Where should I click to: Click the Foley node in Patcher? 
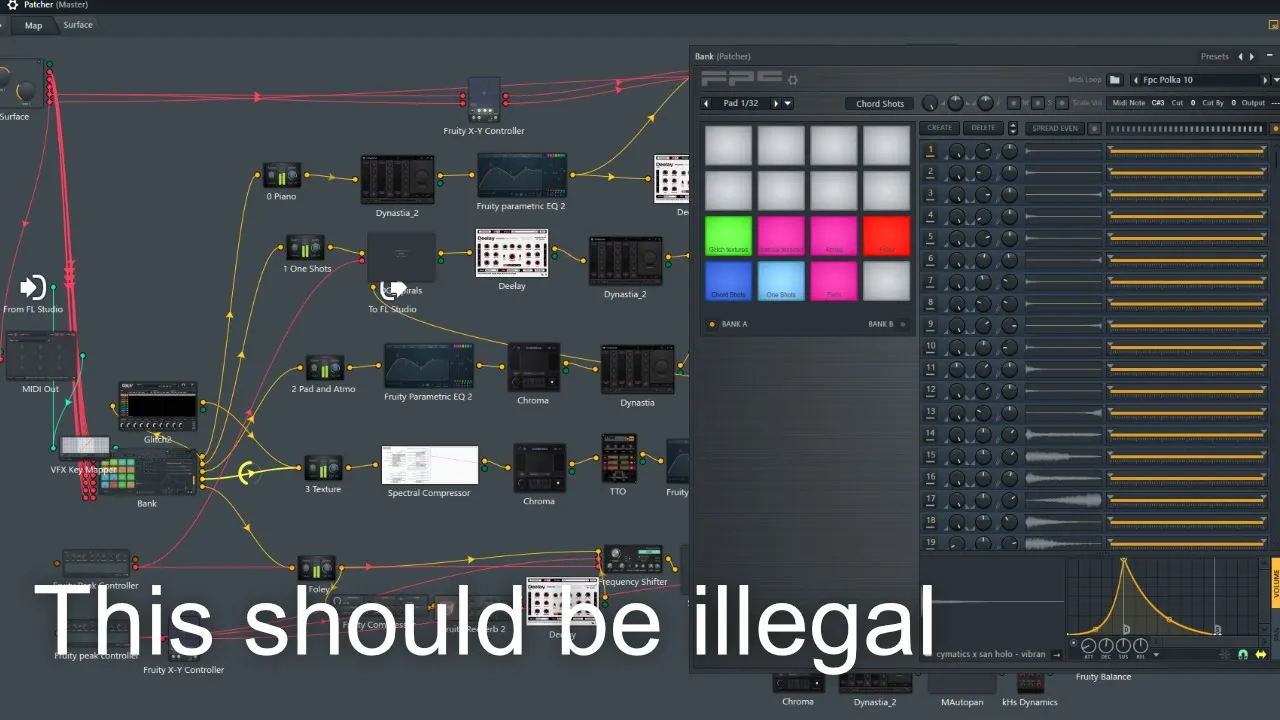coord(318,569)
